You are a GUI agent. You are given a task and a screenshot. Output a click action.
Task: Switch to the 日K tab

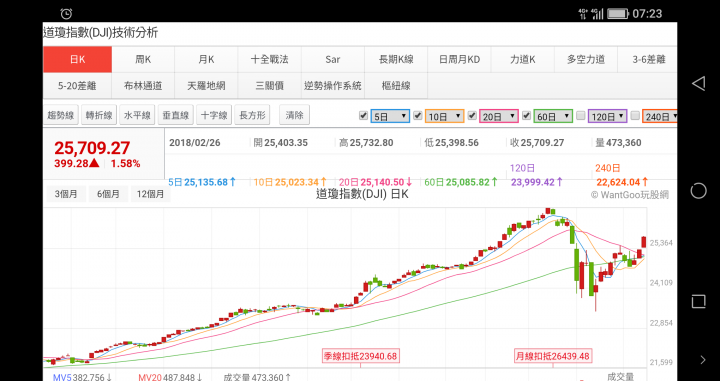tap(77, 59)
